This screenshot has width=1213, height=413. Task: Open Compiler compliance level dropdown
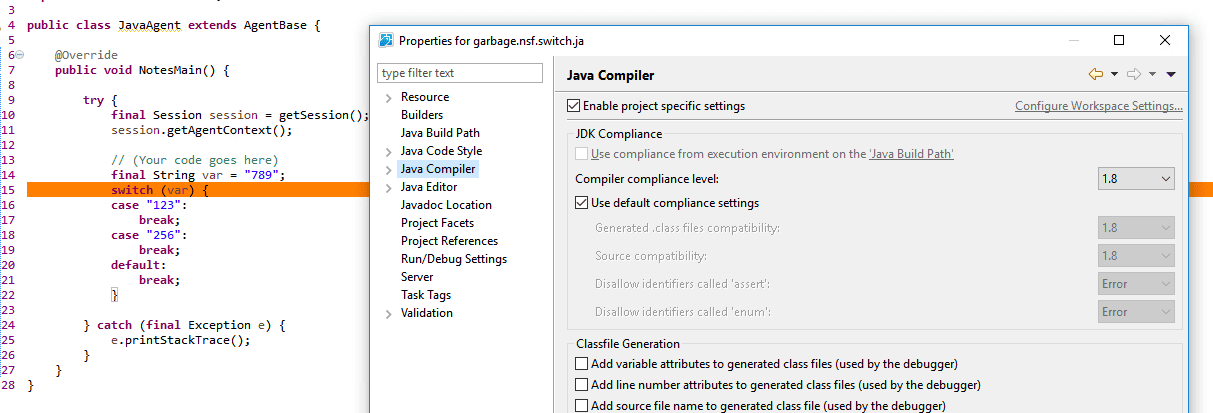1136,178
